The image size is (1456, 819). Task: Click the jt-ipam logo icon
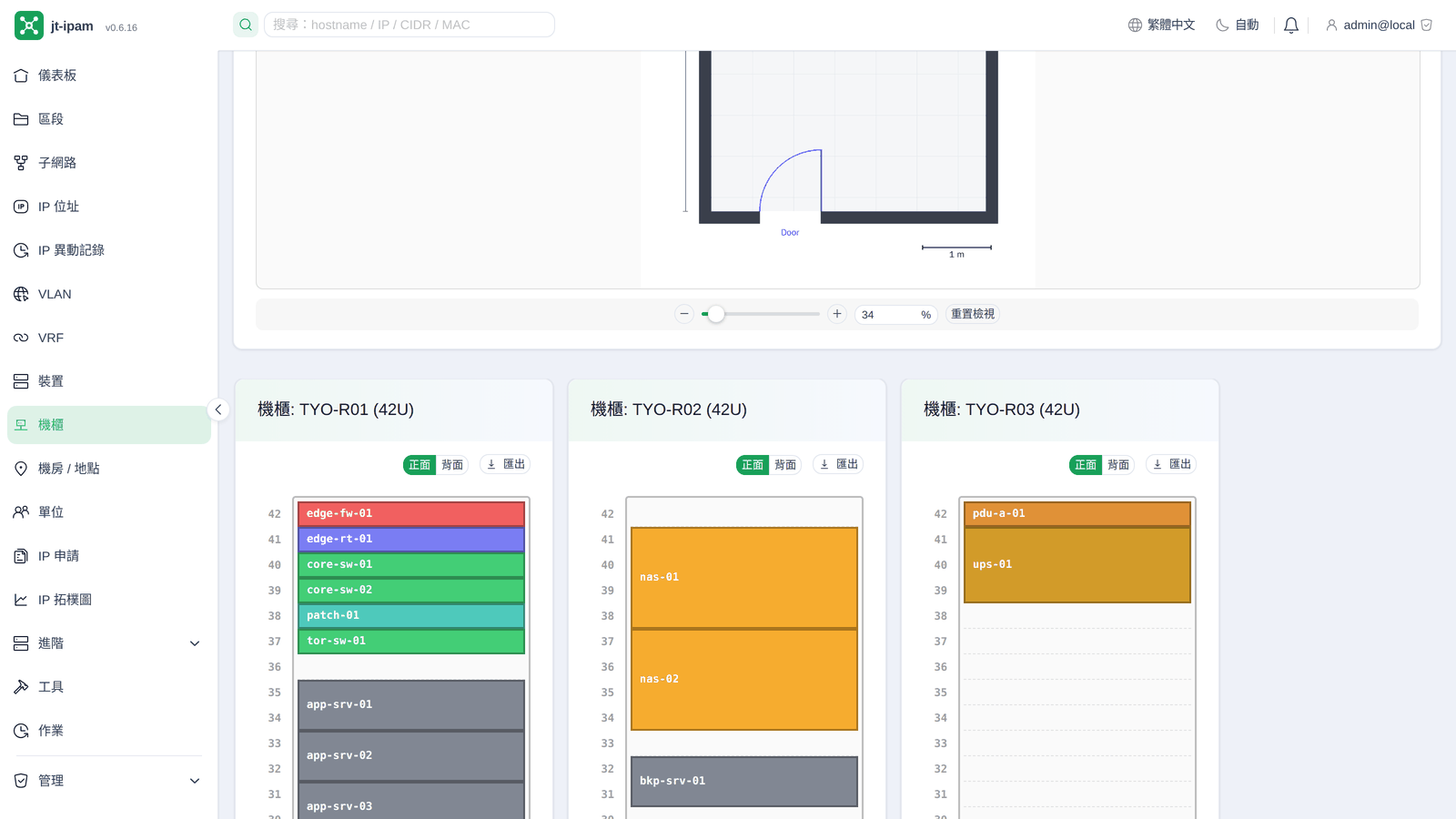[x=29, y=25]
